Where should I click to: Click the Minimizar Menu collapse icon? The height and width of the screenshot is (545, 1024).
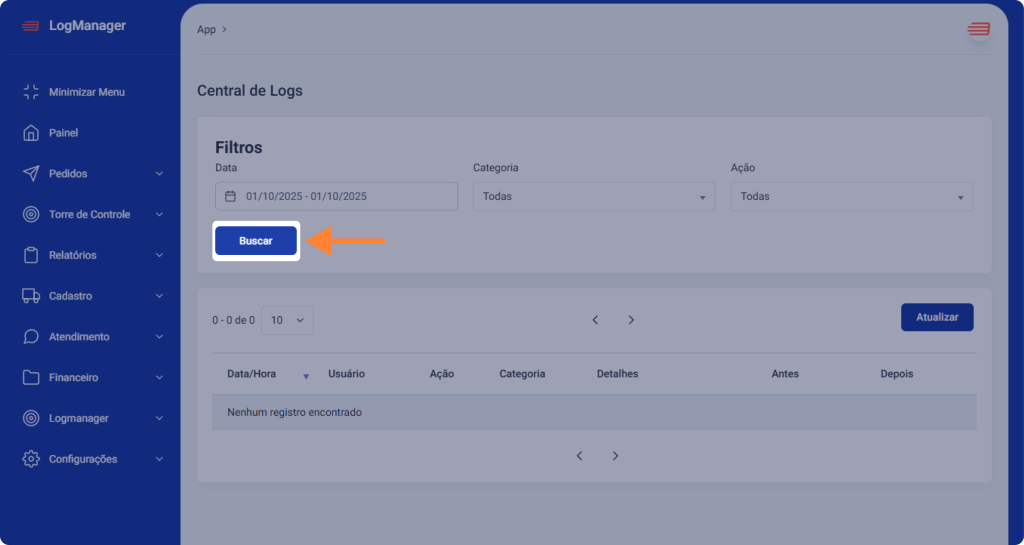point(31,92)
